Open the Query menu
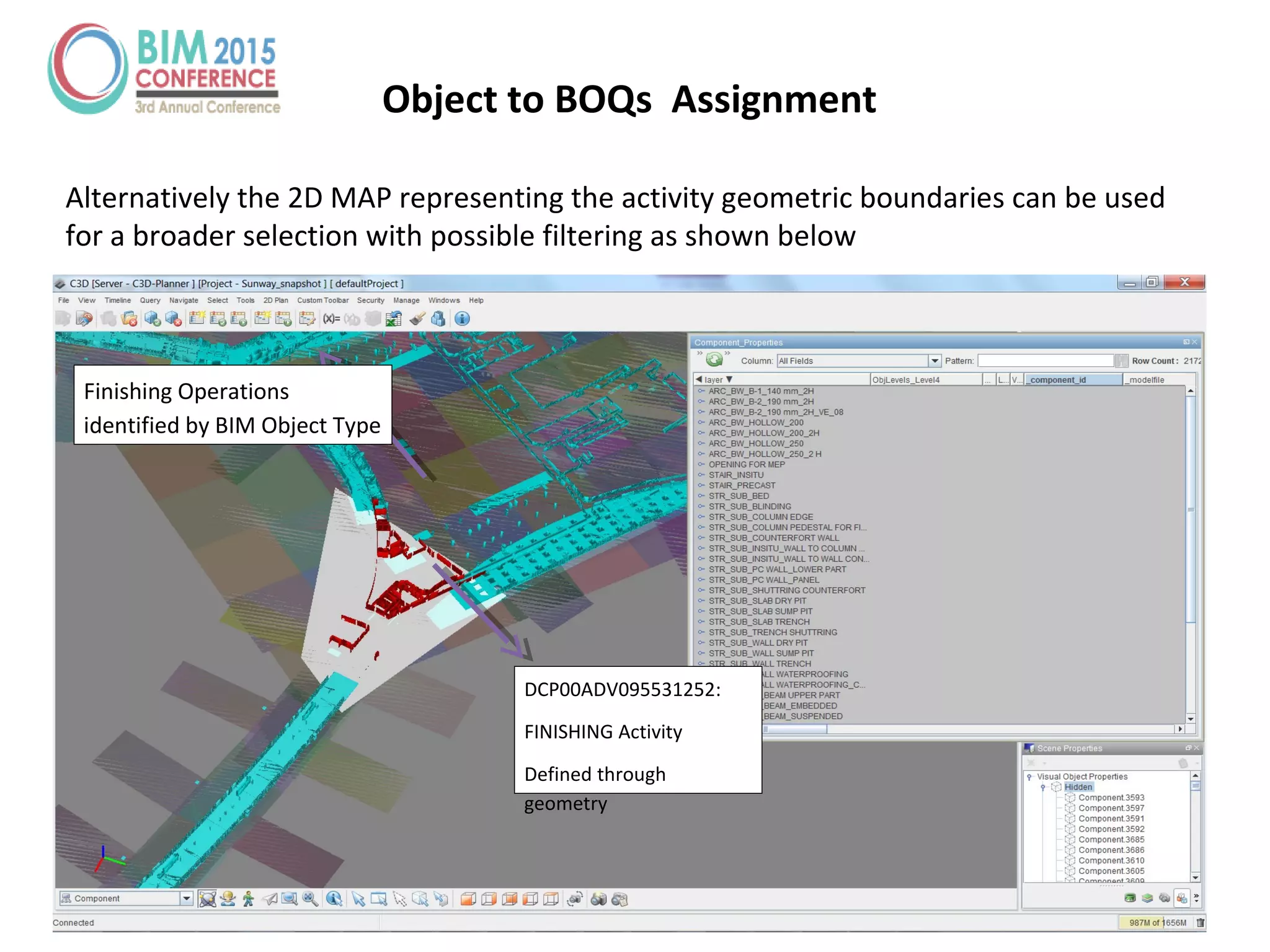The image size is (1270, 952). tap(150, 300)
